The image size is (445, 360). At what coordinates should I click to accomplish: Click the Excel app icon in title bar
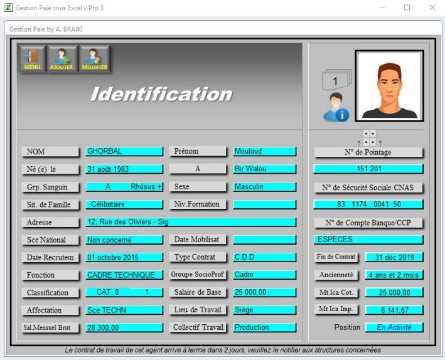(8, 7)
